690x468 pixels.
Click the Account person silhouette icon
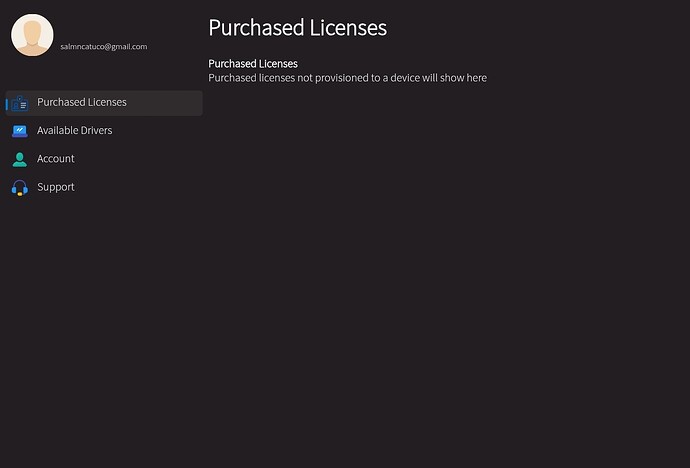coord(20,159)
